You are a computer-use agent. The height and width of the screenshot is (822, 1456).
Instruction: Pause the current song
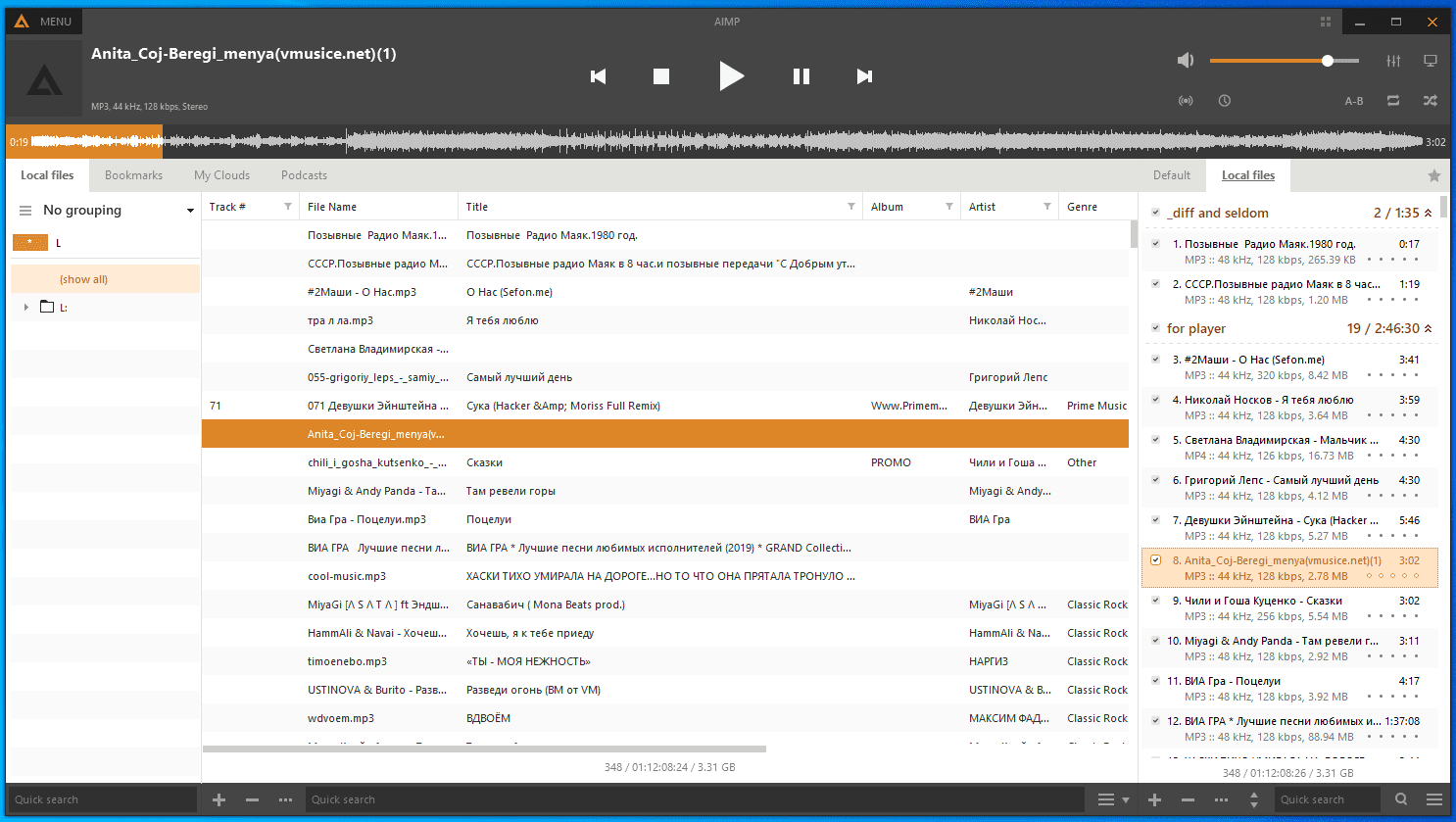coord(801,76)
